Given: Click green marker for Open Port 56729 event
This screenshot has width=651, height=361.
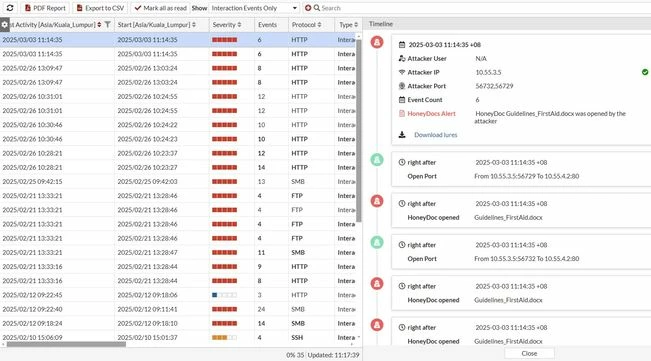Looking at the screenshot, I should (377, 160).
